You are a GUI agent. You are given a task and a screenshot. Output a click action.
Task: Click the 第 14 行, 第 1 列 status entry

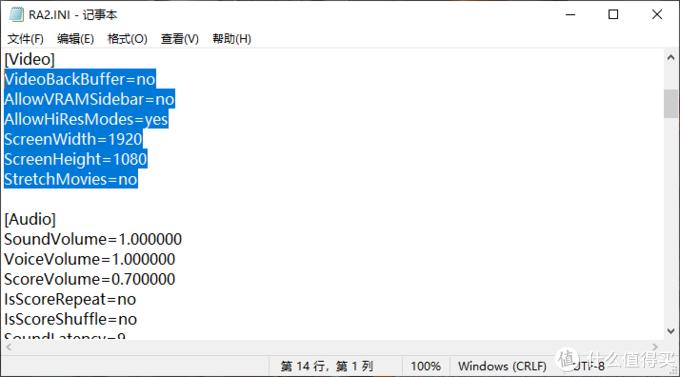[327, 366]
